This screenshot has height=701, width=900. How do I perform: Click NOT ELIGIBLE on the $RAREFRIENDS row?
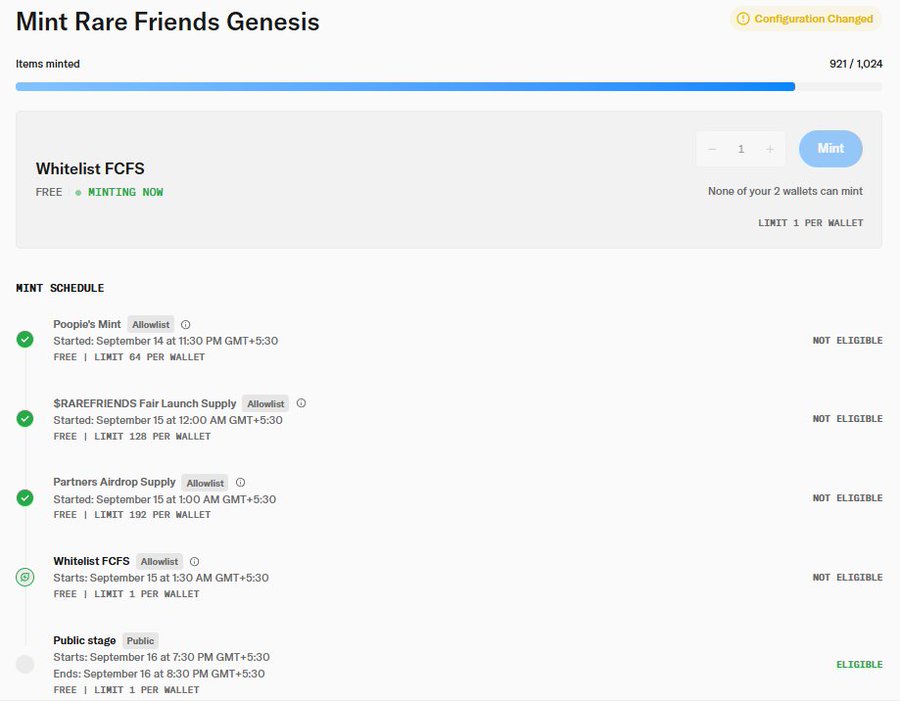coord(848,419)
